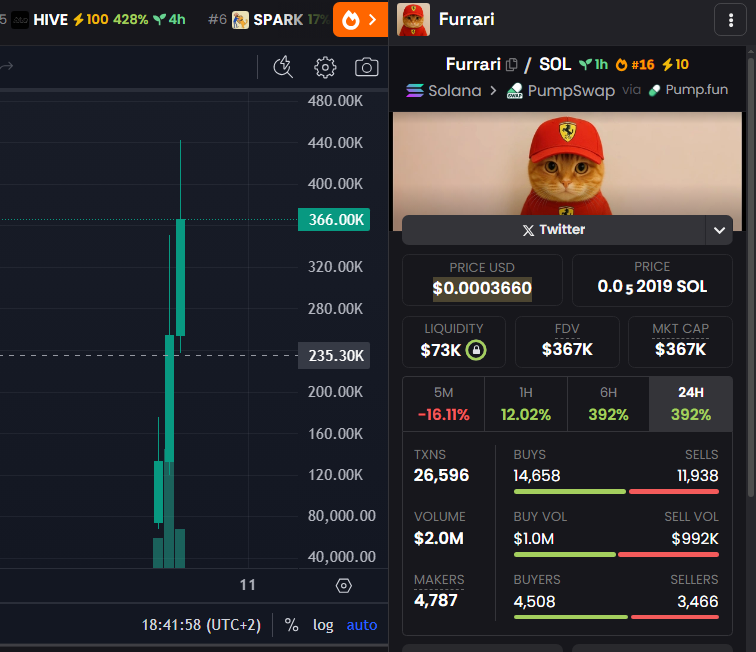Click the 235.30K crosshair price label
This screenshot has width=756, height=652.
click(x=334, y=356)
